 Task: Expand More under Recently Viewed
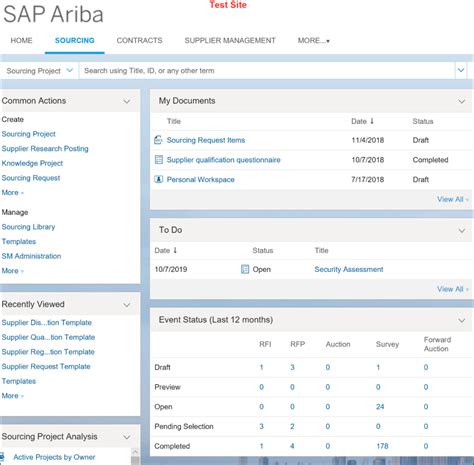click(13, 396)
